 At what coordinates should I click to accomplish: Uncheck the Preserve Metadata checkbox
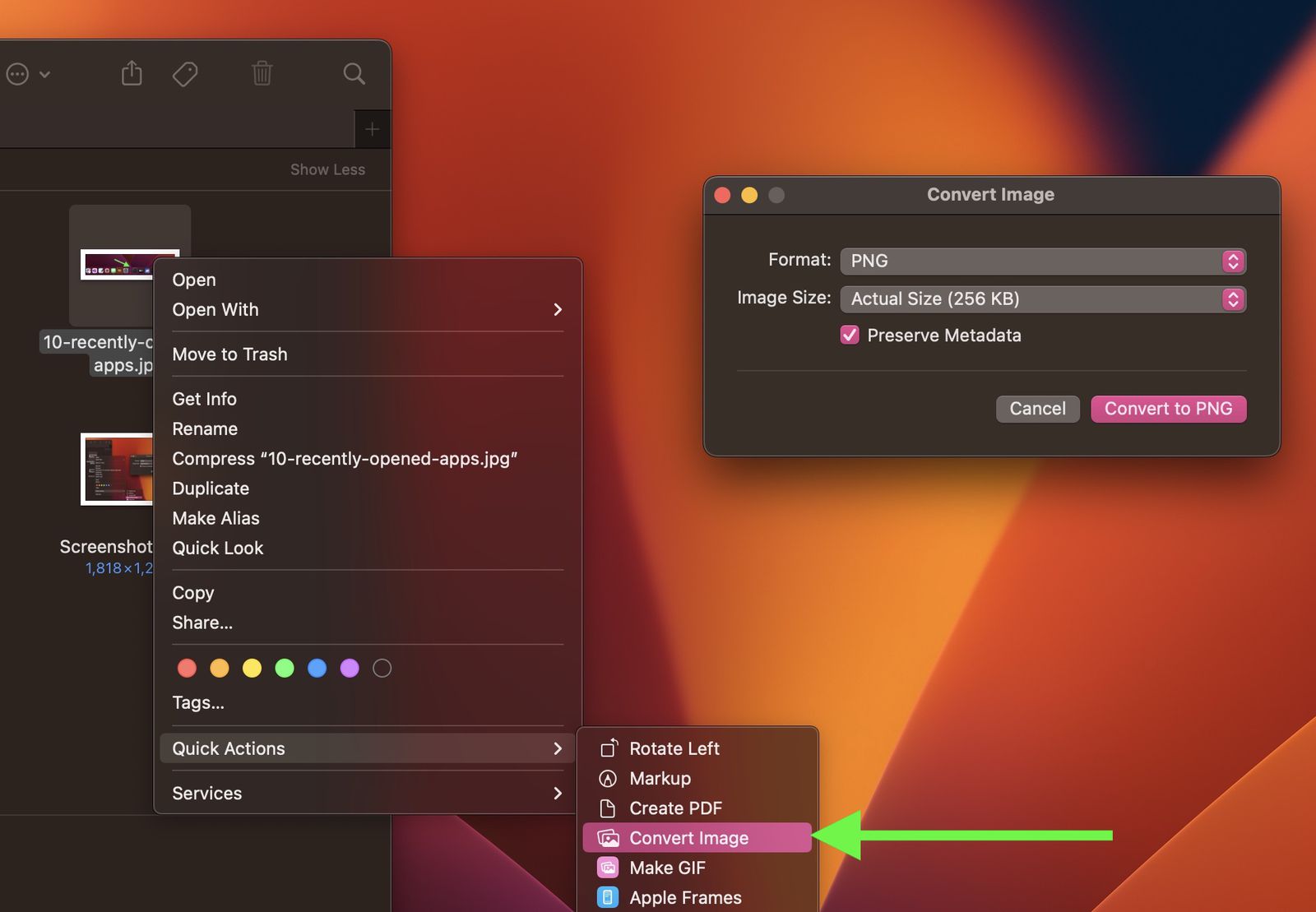coord(849,335)
